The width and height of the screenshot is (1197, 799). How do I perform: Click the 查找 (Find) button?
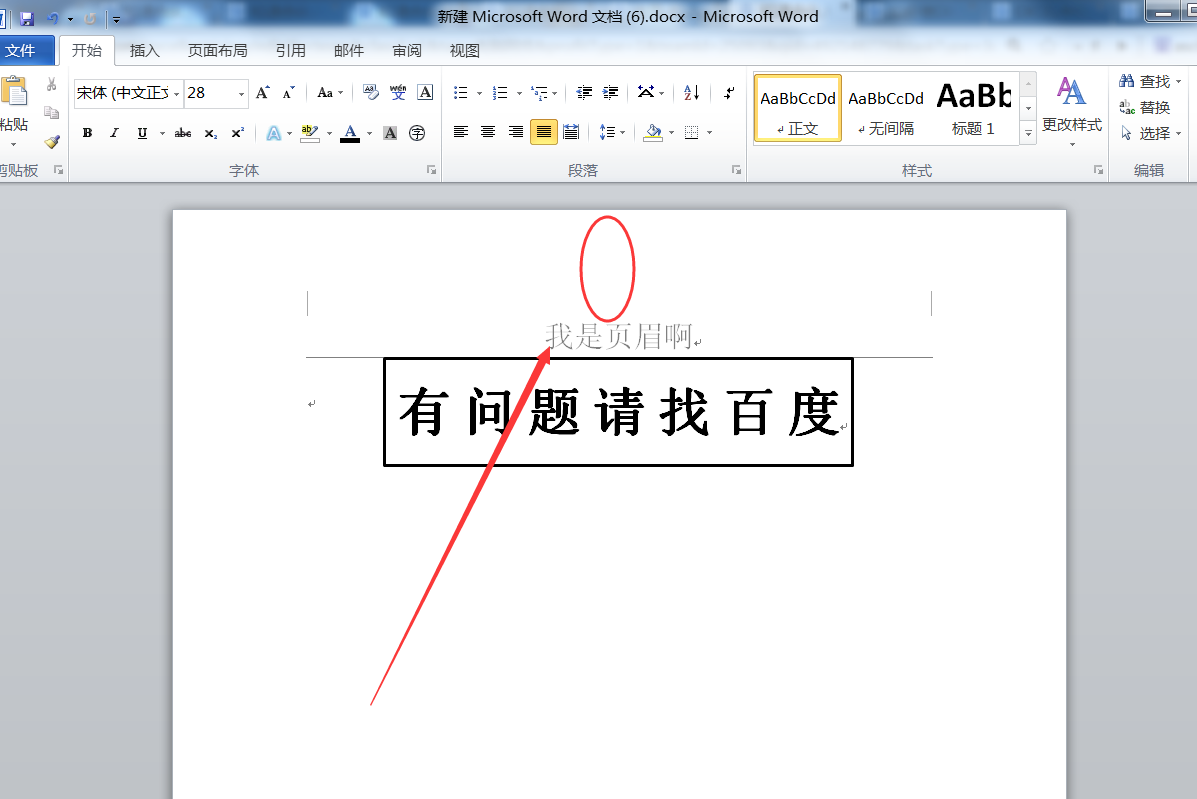coord(1150,81)
